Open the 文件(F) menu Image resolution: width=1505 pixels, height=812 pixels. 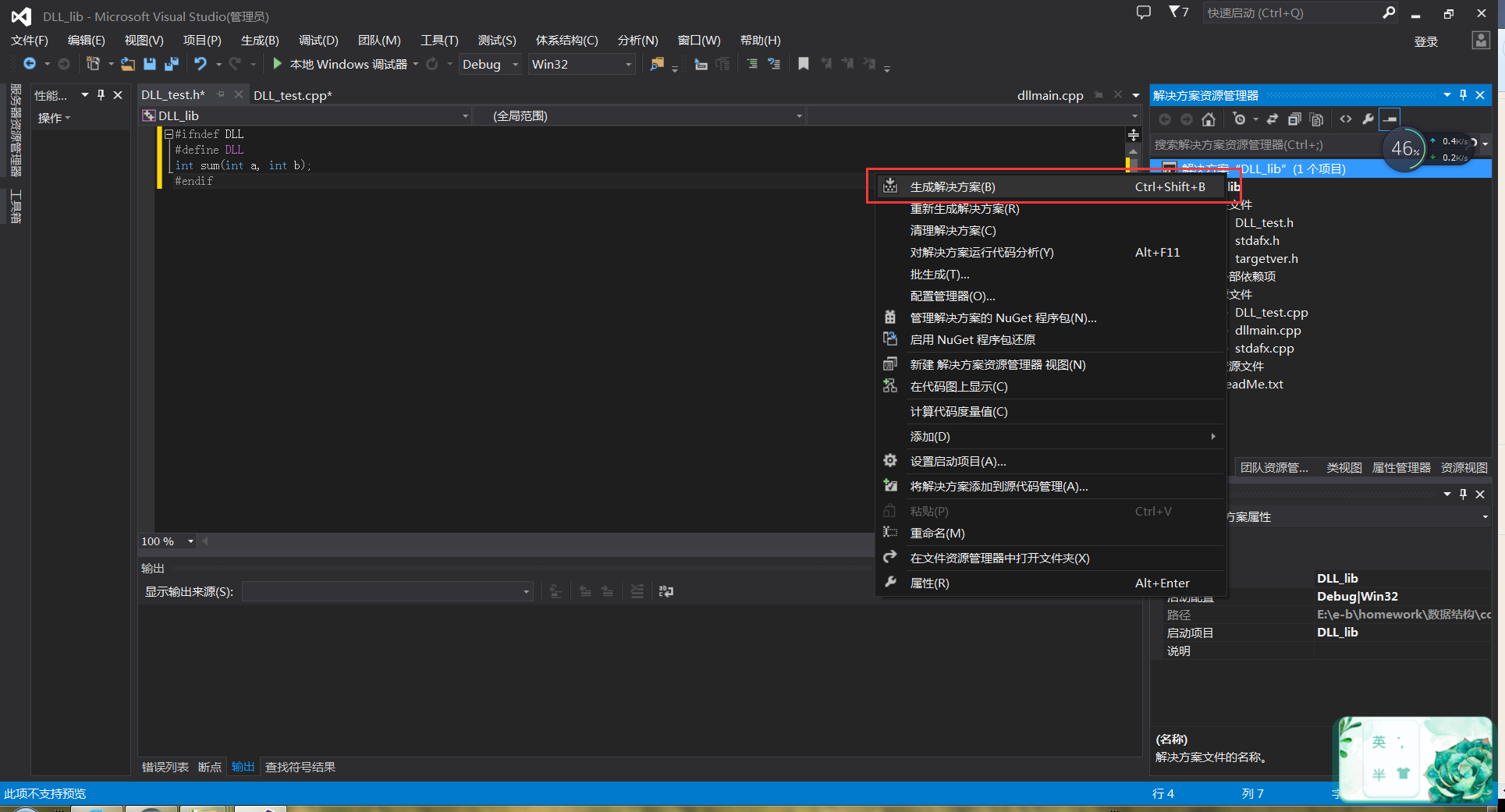click(30, 41)
